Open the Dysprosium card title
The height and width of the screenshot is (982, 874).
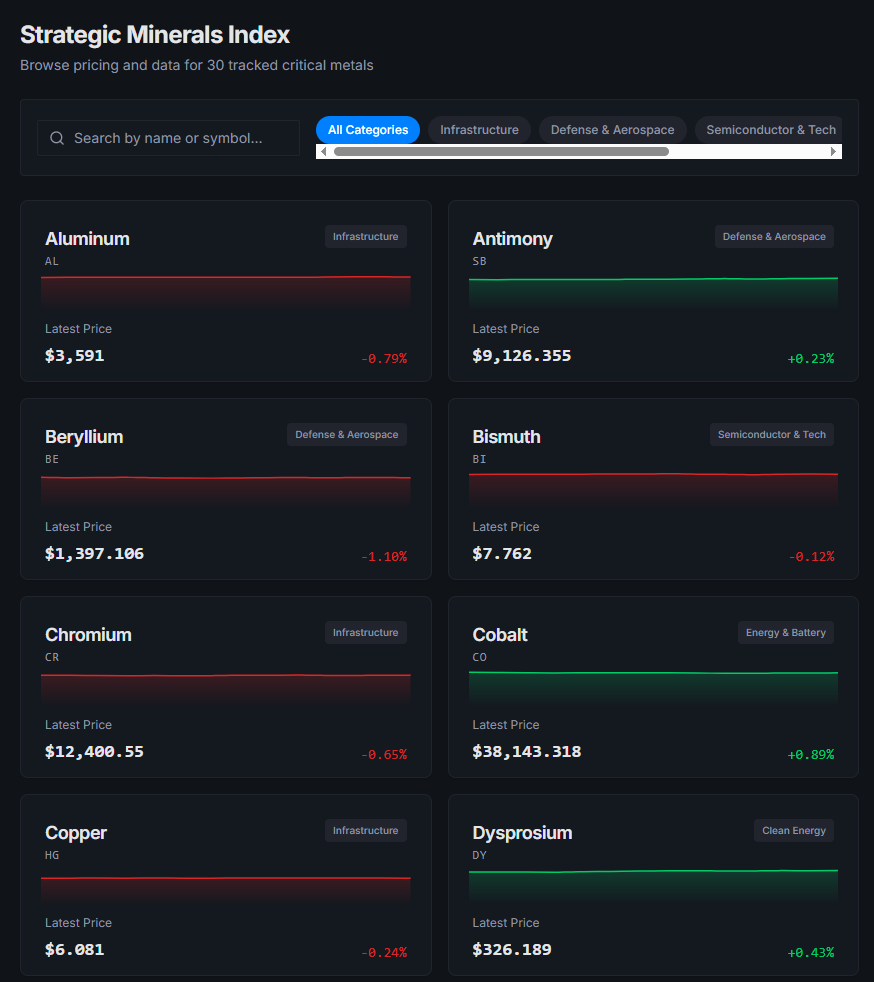[x=522, y=833]
